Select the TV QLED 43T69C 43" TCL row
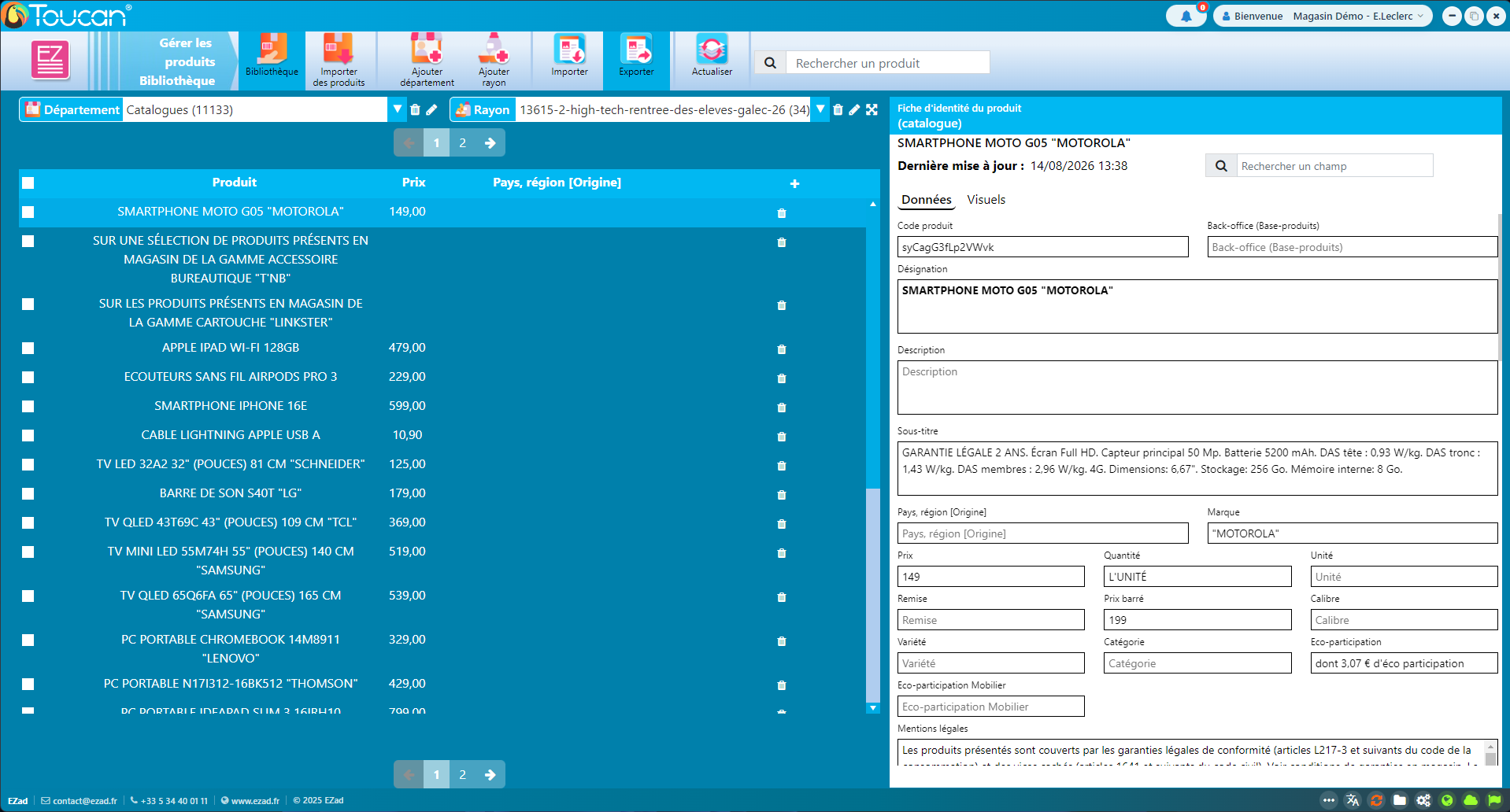Viewport: 1510px width, 812px height. (442, 522)
